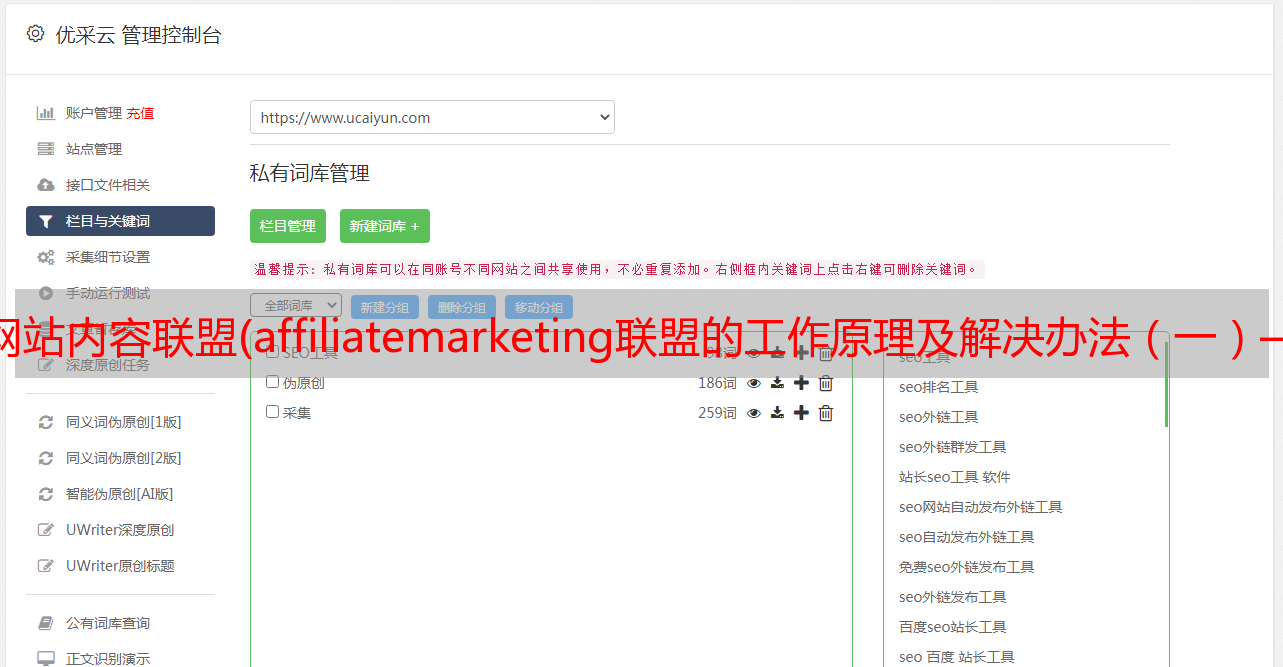Open the https://www.ucaiyun.com site dropdown
Screen dimensions: 1283x667
[x=432, y=117]
